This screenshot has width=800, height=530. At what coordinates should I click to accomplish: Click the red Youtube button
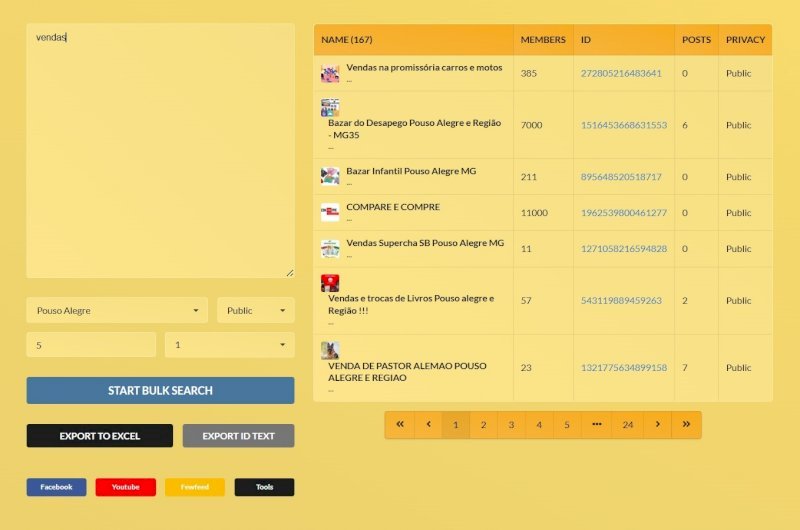[x=125, y=487]
